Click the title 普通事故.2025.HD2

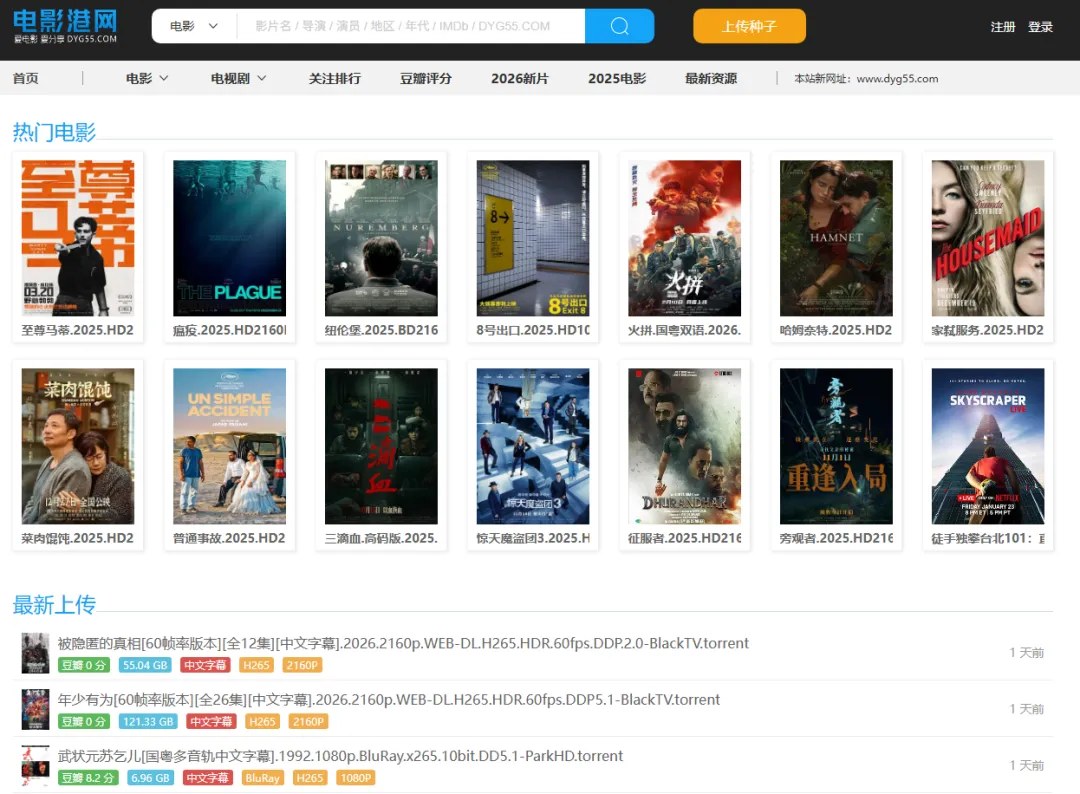(x=229, y=538)
